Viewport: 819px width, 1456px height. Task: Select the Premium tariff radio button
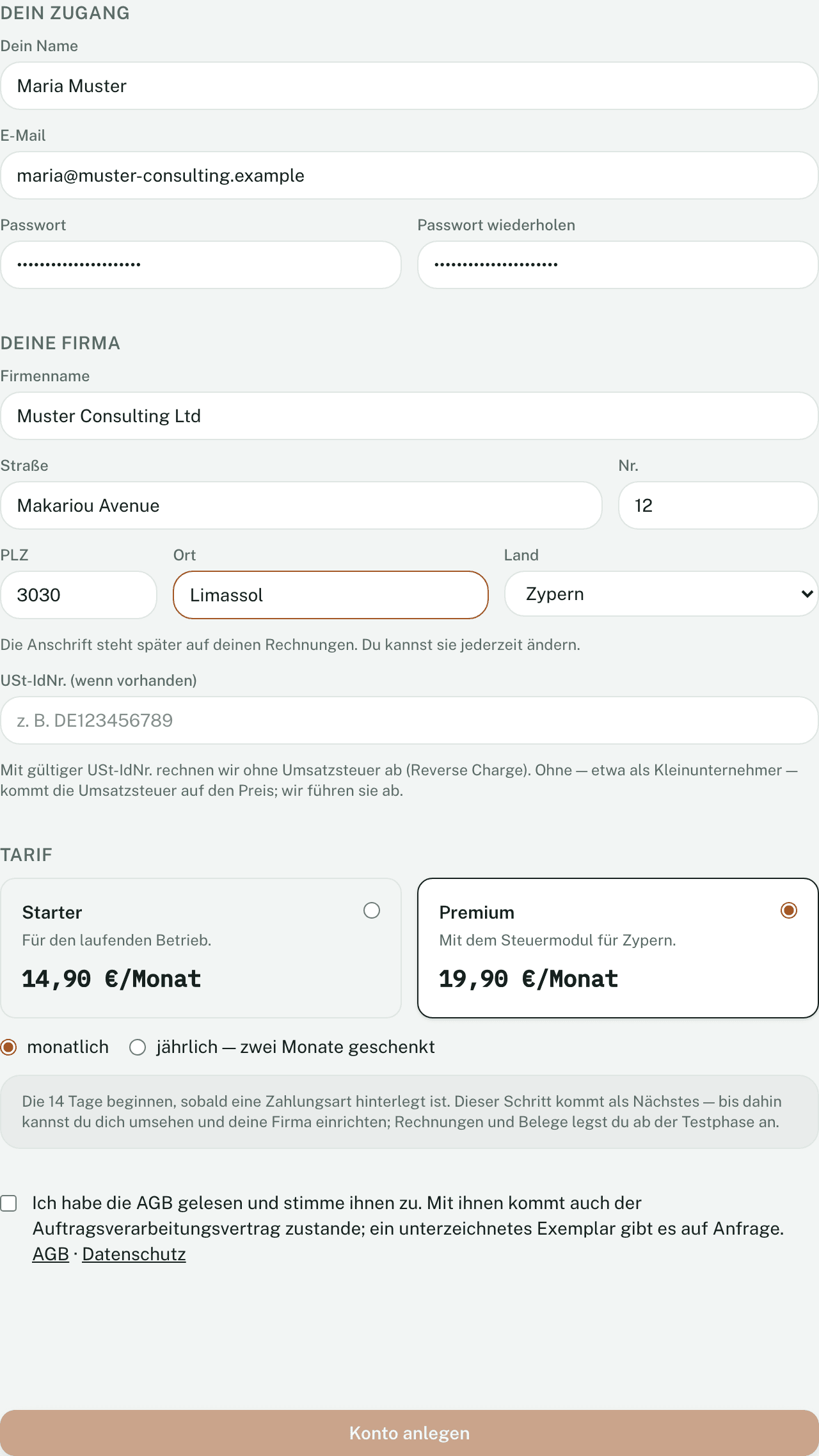click(789, 910)
